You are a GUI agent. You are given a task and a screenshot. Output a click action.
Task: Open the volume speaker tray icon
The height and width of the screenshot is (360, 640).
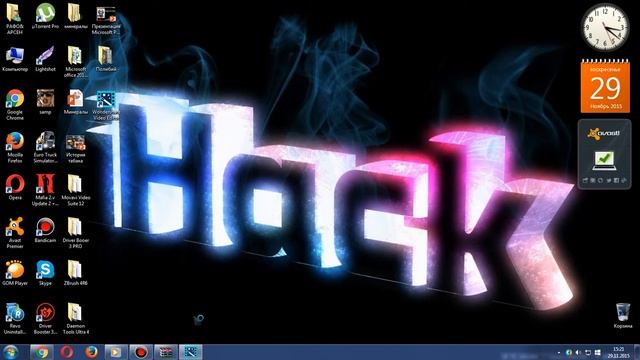click(578, 352)
